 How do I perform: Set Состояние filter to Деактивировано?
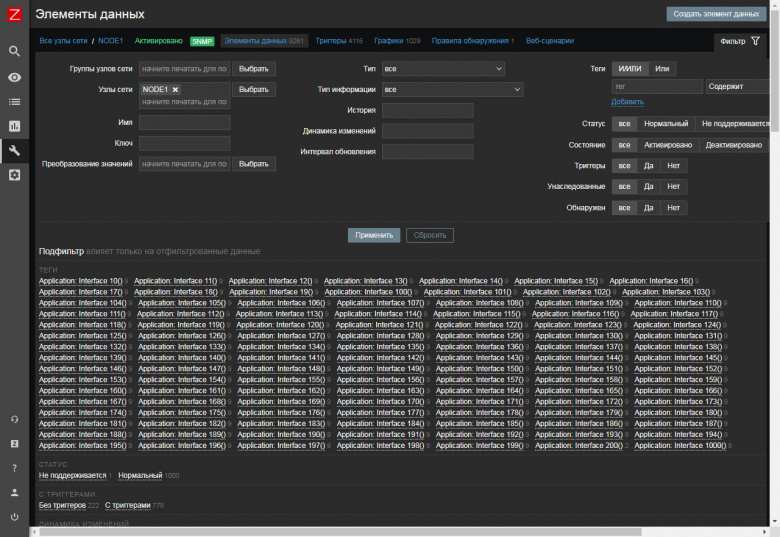734,145
